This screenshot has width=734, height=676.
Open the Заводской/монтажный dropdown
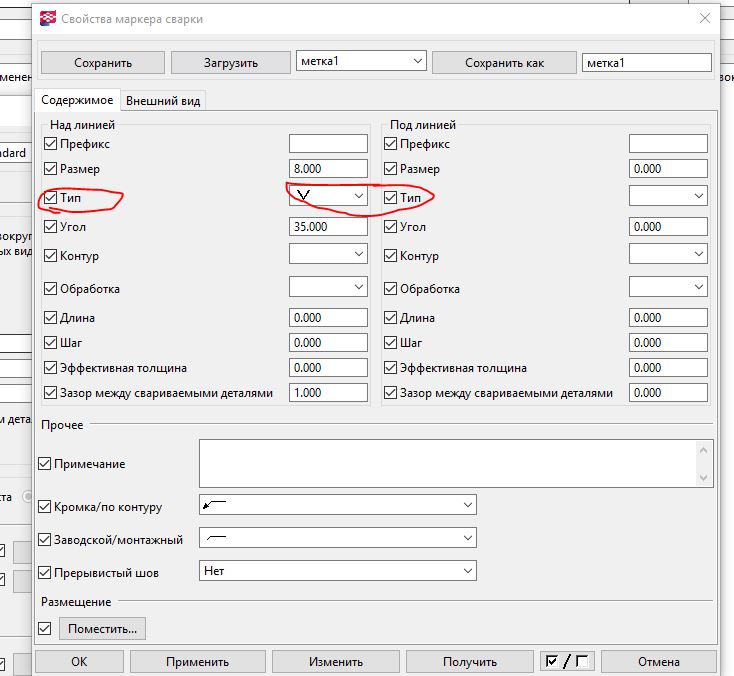[338, 539]
